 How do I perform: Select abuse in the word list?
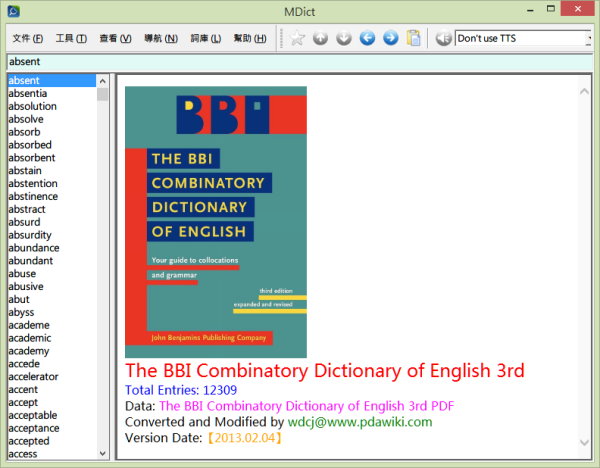pyautogui.click(x=22, y=274)
